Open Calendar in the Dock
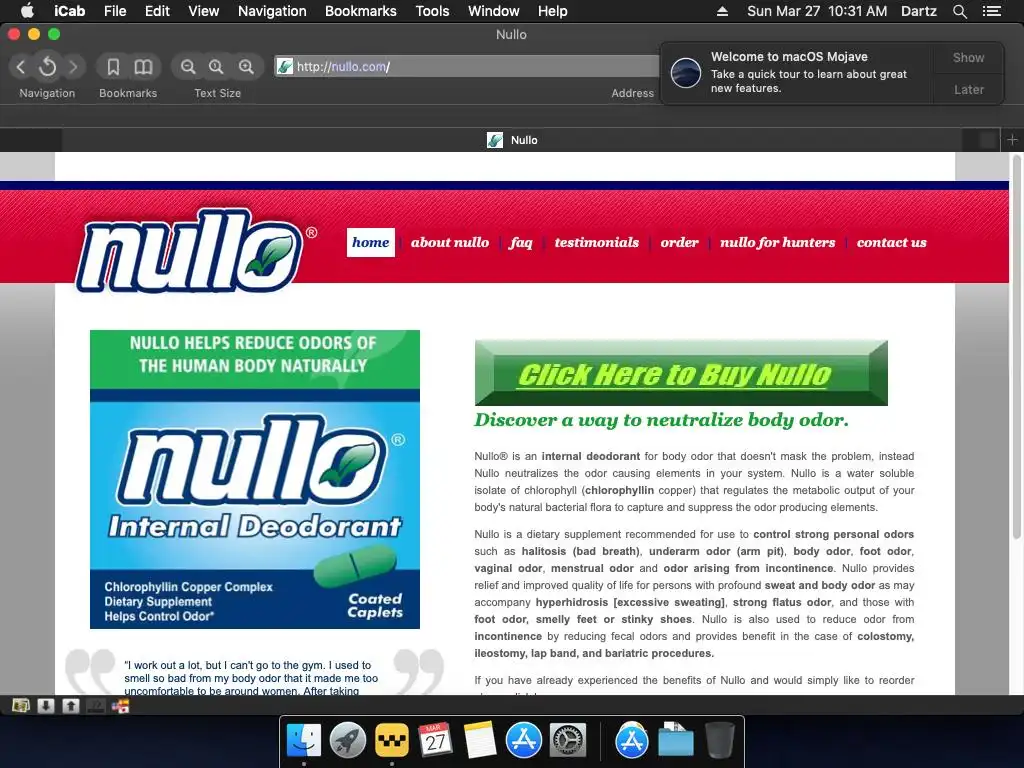The width and height of the screenshot is (1024, 768). coord(436,741)
